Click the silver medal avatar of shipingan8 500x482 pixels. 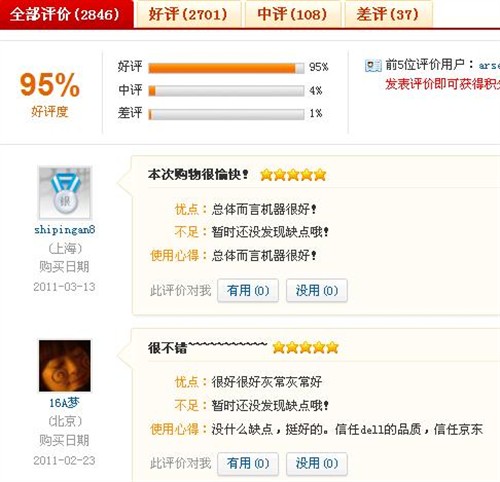tap(65, 193)
